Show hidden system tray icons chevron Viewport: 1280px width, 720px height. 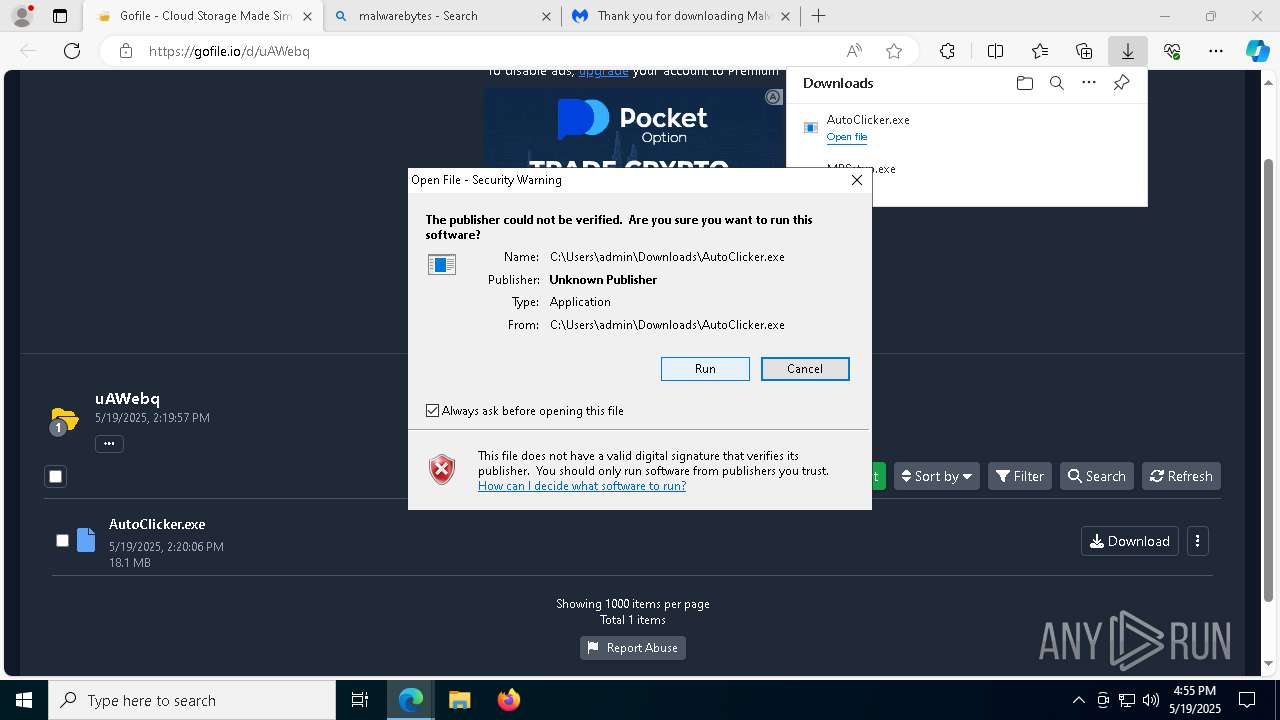[1078, 700]
